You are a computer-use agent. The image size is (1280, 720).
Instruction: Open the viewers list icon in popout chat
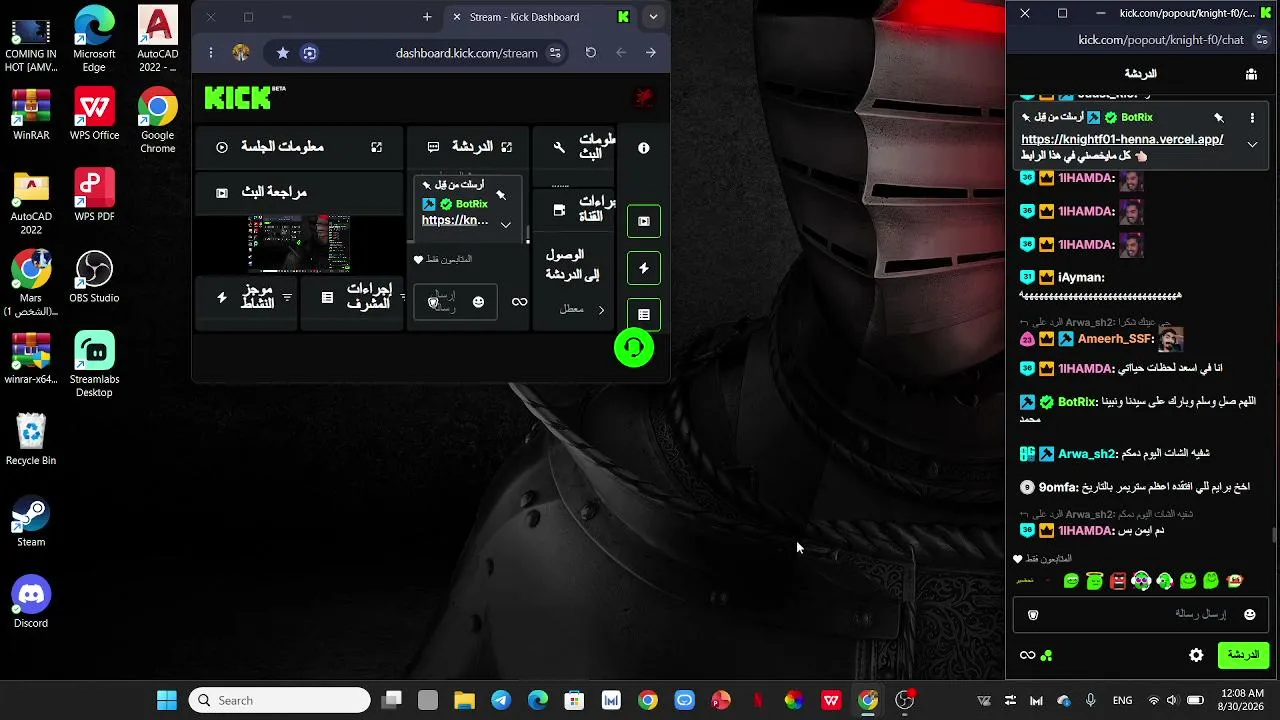[x=1251, y=74]
